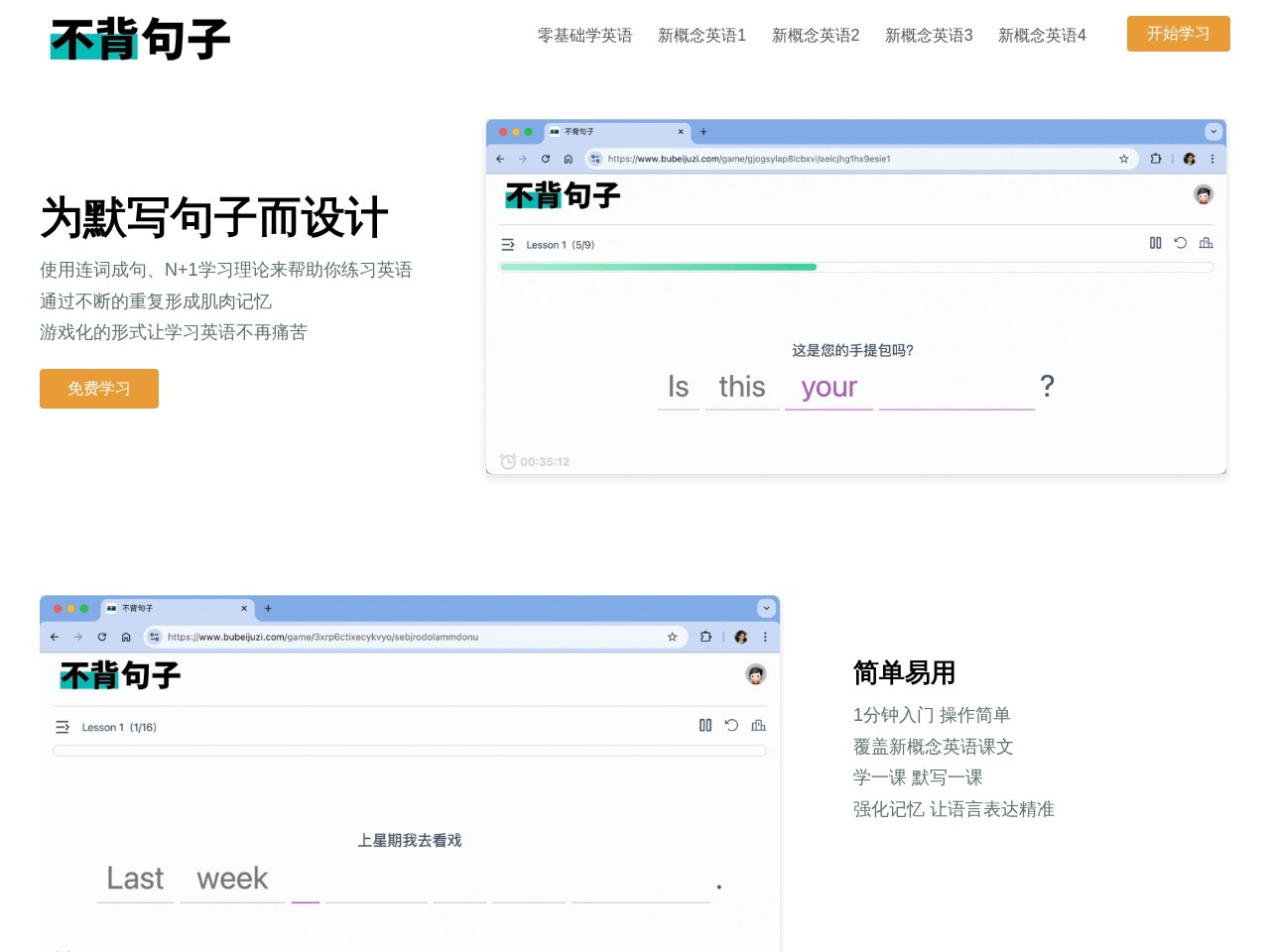The image size is (1270, 952).
Task: Click the leaderboard icon in Lesson 1 (5/9) screenshot
Action: pyautogui.click(x=1206, y=243)
